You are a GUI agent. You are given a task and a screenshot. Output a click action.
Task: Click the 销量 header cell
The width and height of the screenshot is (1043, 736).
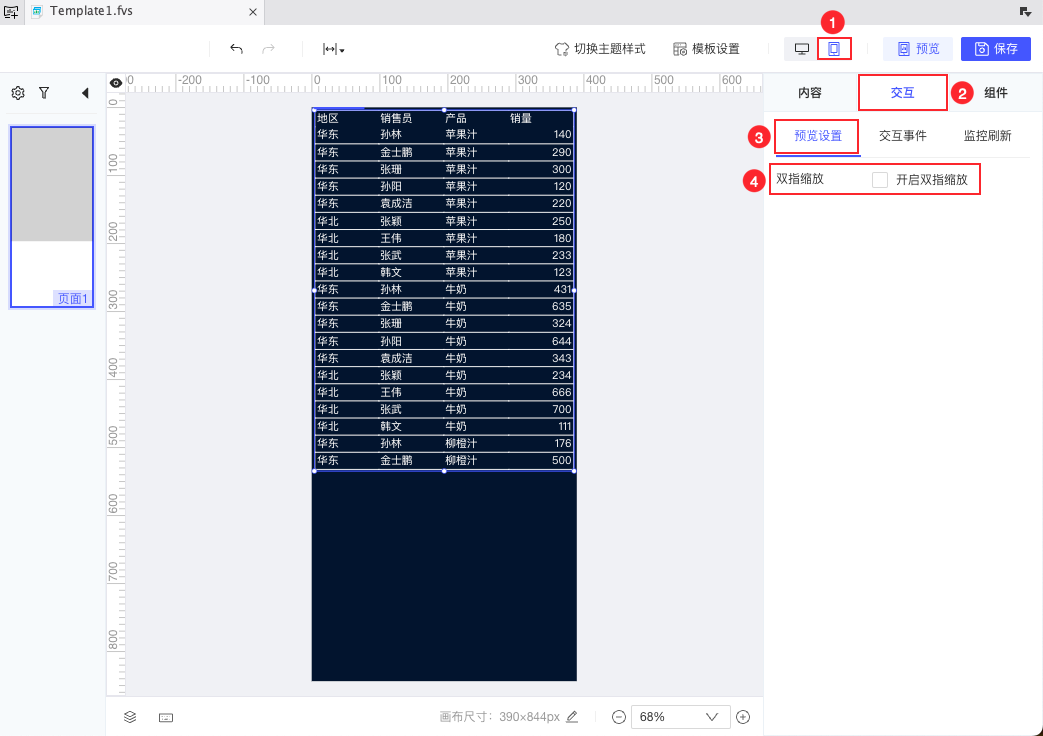(521, 118)
